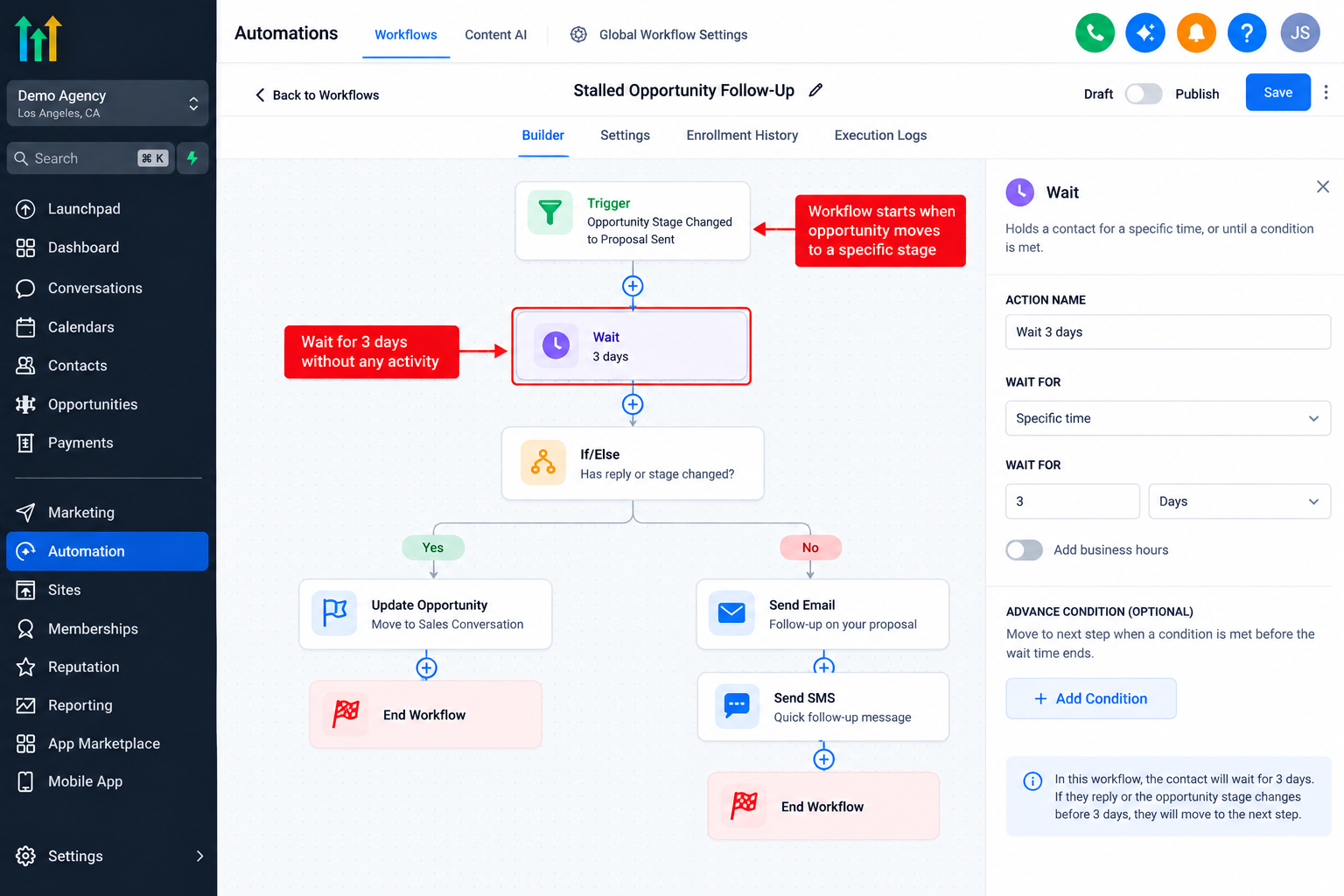Open the Specific time dropdown
The height and width of the screenshot is (896, 1344).
[1168, 418]
